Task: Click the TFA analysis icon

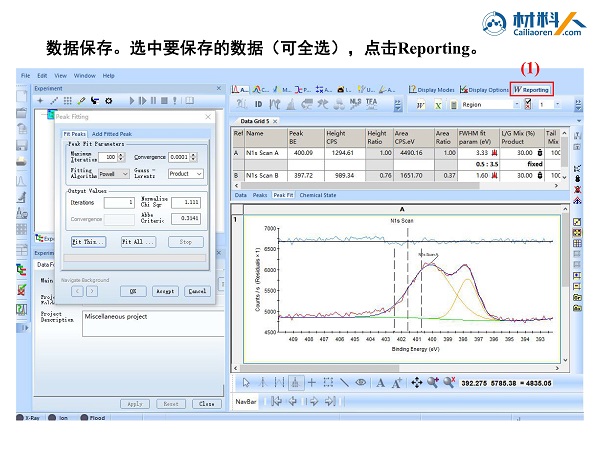Action: coord(371,104)
